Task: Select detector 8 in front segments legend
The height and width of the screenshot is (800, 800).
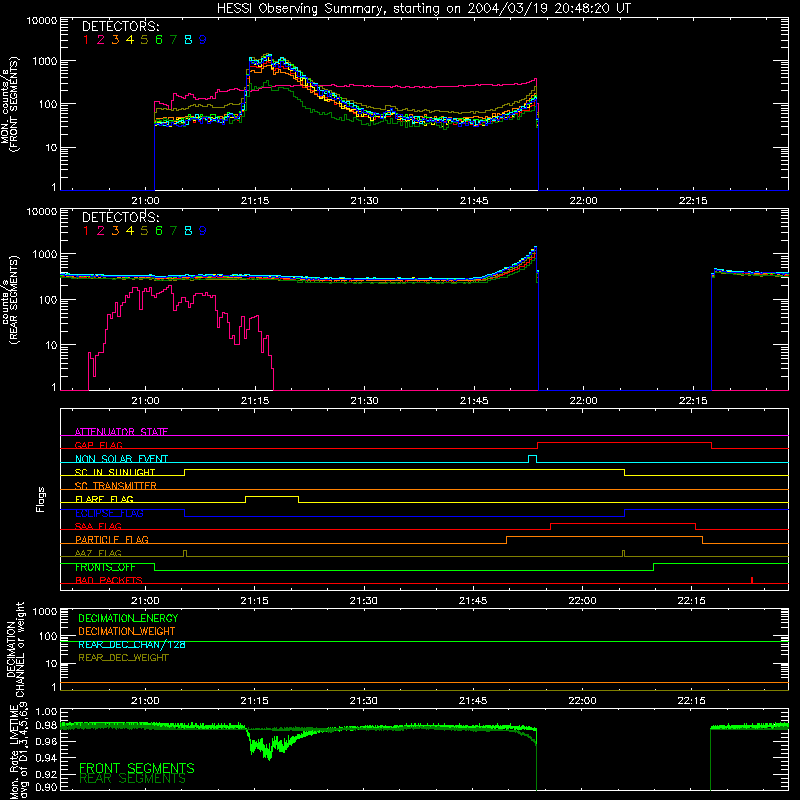Action: 188,40
